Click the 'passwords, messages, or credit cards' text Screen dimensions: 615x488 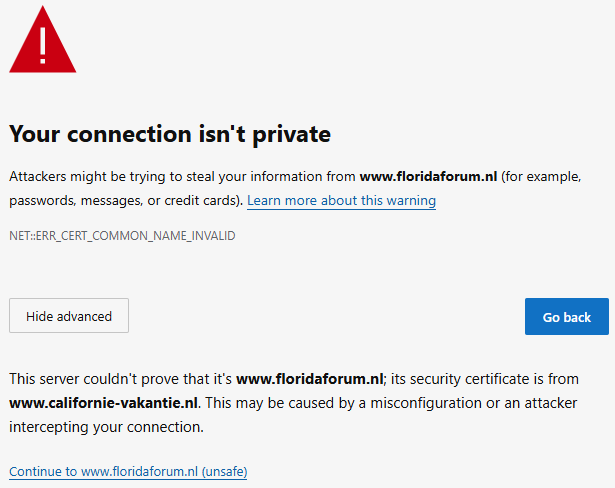click(x=123, y=200)
